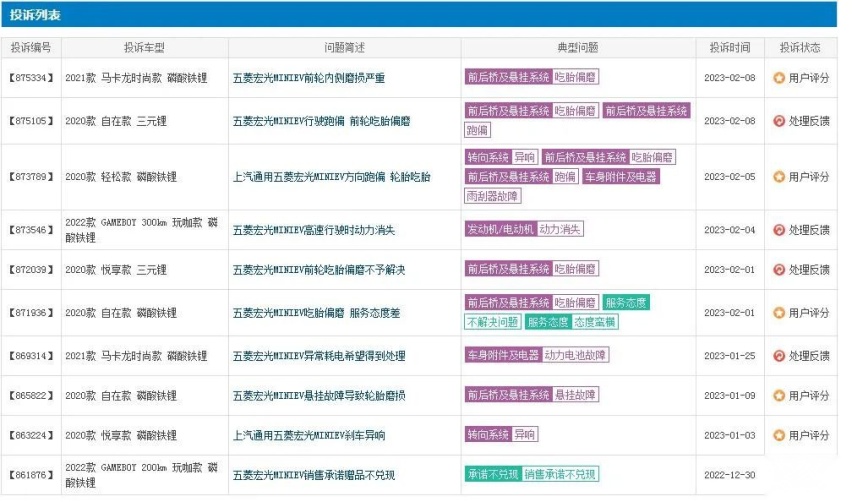Open complaint 五菱宏光MINIEV前轮内侧磨损严重
Image resolution: width=852 pixels, height=502 pixels.
point(309,78)
